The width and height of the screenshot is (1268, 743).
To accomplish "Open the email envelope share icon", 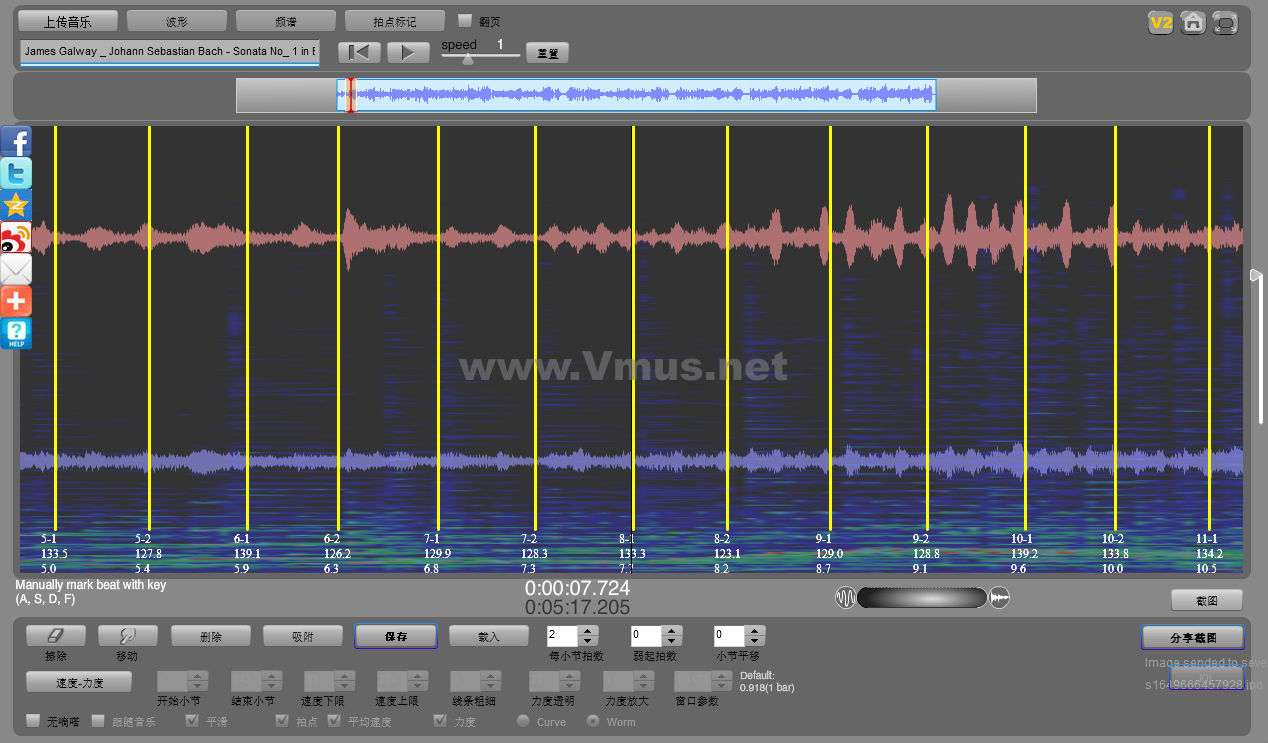I will (16, 269).
